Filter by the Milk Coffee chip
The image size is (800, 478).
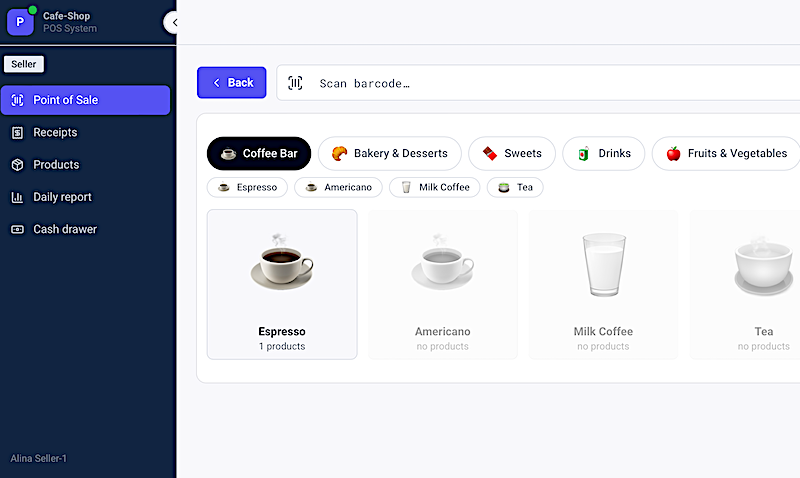(x=435, y=187)
